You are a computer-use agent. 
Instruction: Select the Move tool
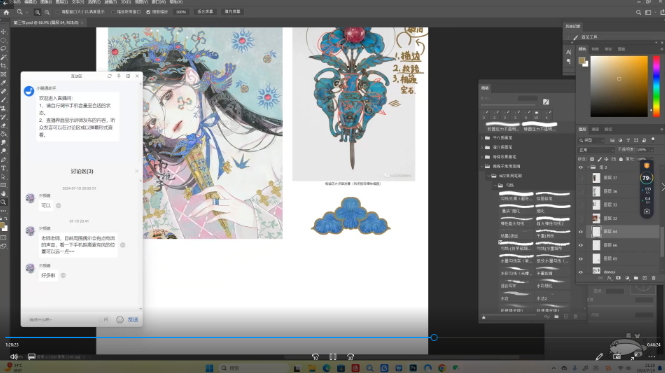[x=3, y=32]
